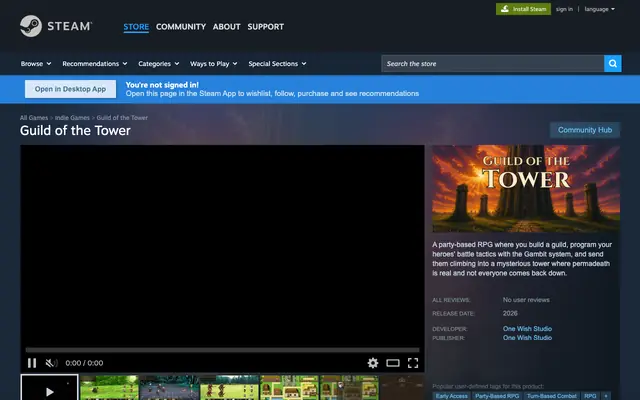Screen dimensions: 640x400
Task: Enter fullscreen video mode
Action: 413,363
